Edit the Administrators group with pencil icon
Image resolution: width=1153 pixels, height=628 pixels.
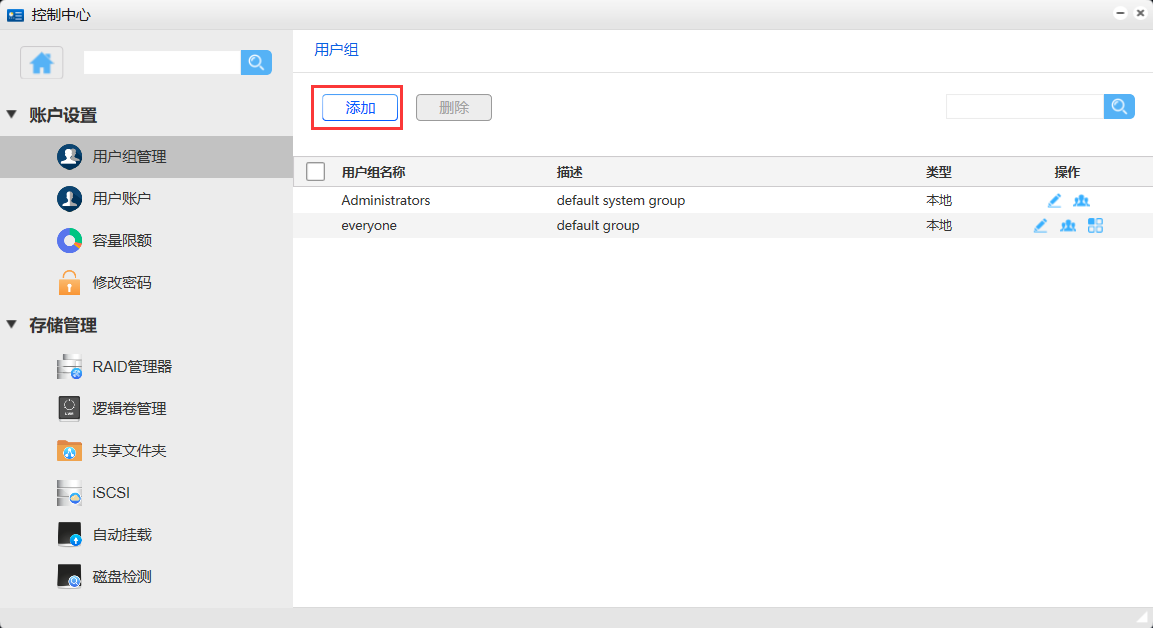(x=1054, y=201)
